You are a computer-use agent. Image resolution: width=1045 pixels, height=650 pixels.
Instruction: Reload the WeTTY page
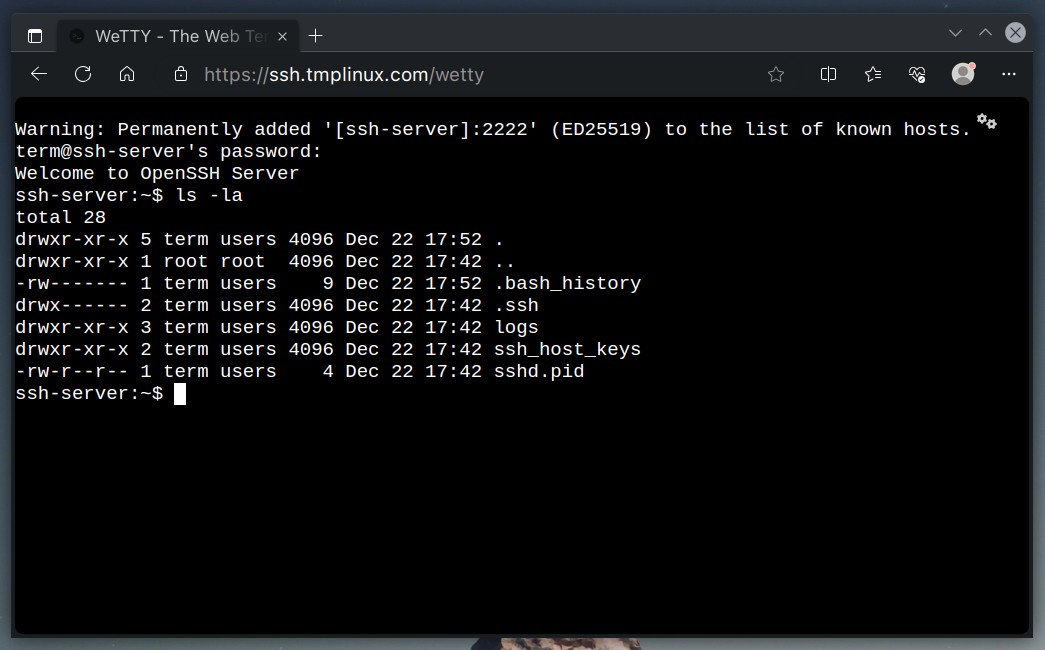coord(83,74)
